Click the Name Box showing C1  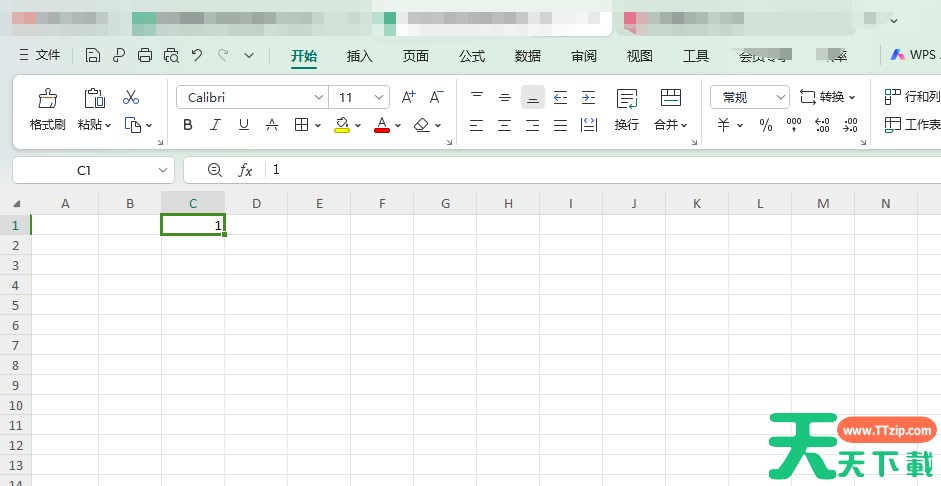(x=84, y=170)
